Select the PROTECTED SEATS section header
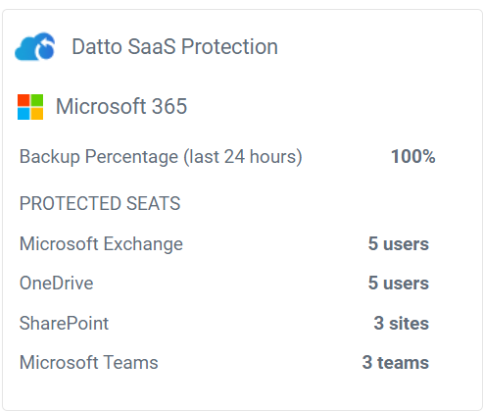This screenshot has width=490, height=412. [x=100, y=203]
